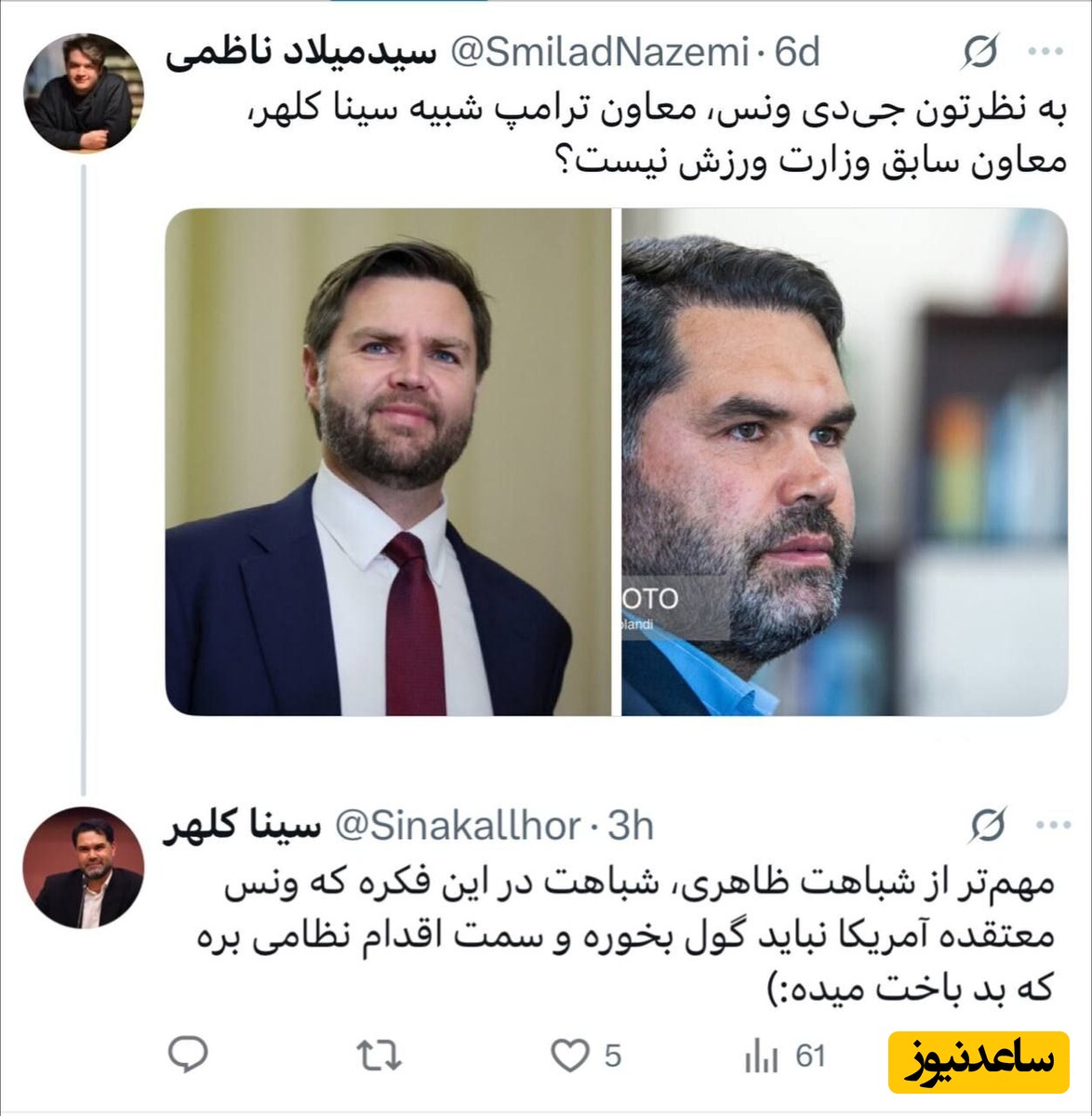
Task: Open the reply comment icon
Action: click(x=189, y=1055)
